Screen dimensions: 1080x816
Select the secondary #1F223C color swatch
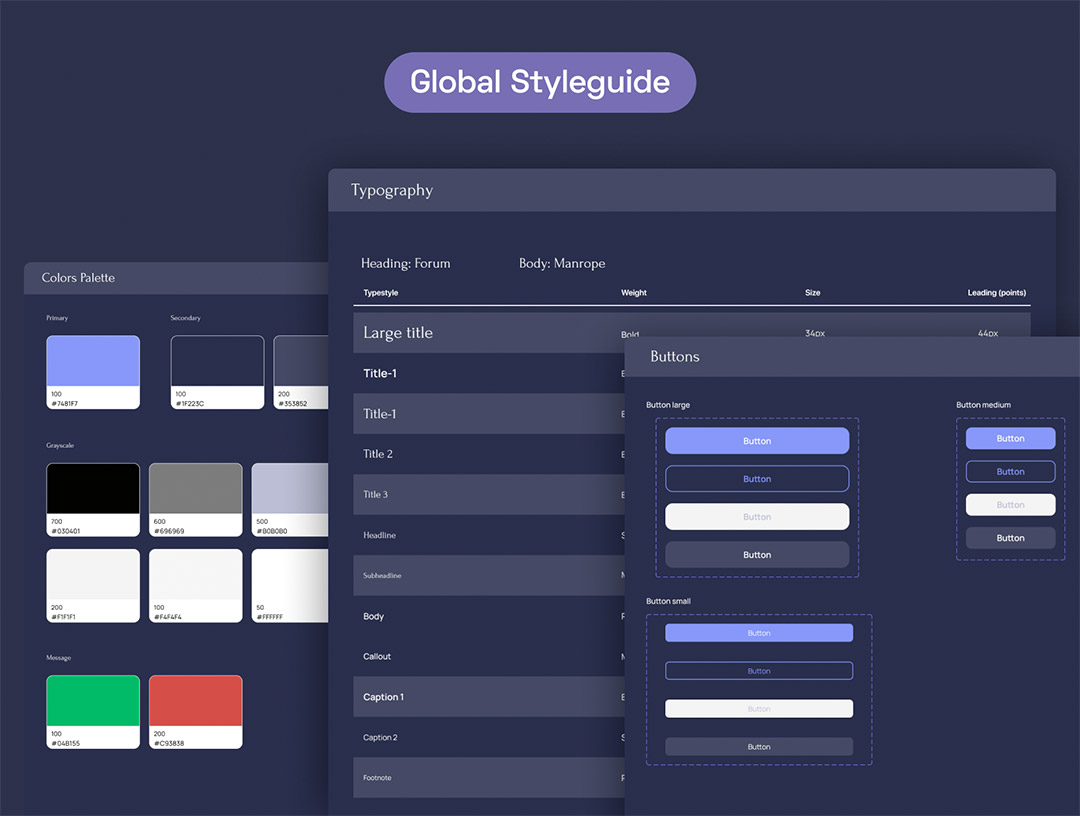pos(217,362)
